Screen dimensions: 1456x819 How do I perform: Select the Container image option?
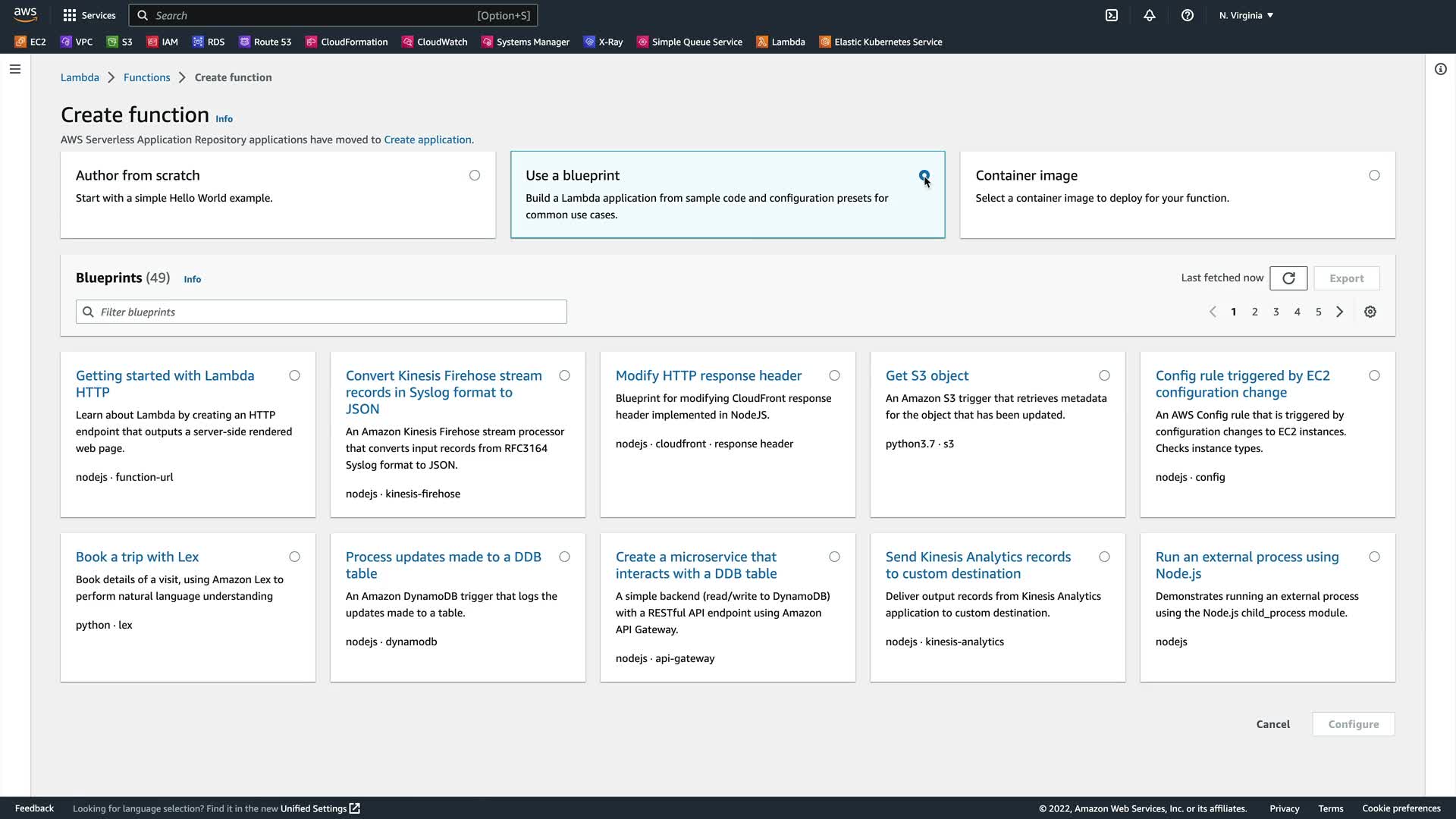[1374, 175]
